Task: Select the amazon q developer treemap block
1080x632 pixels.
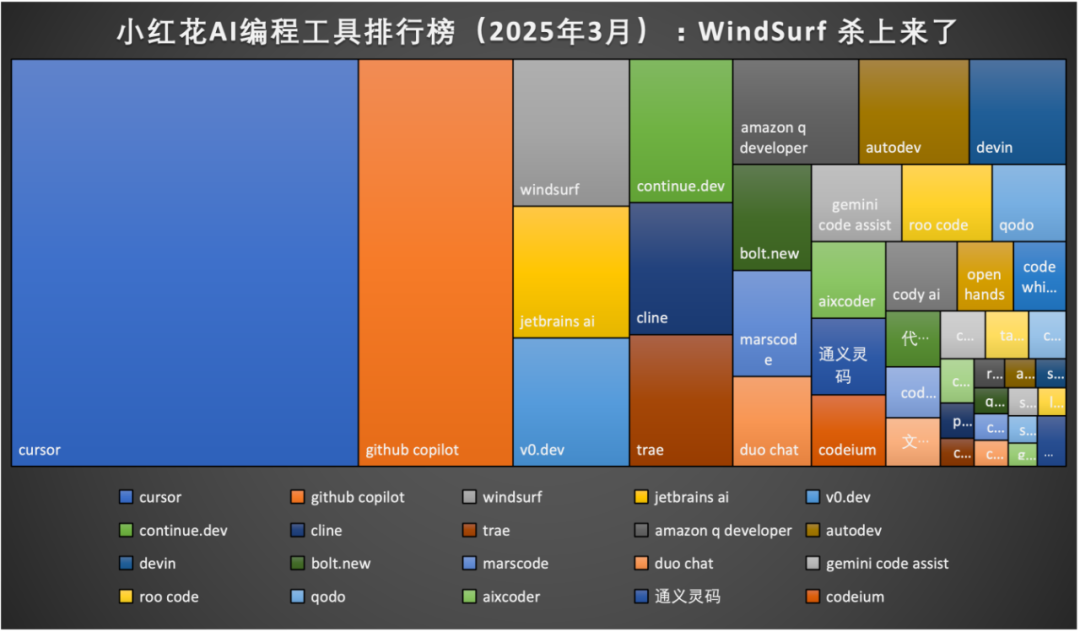Action: (796, 112)
